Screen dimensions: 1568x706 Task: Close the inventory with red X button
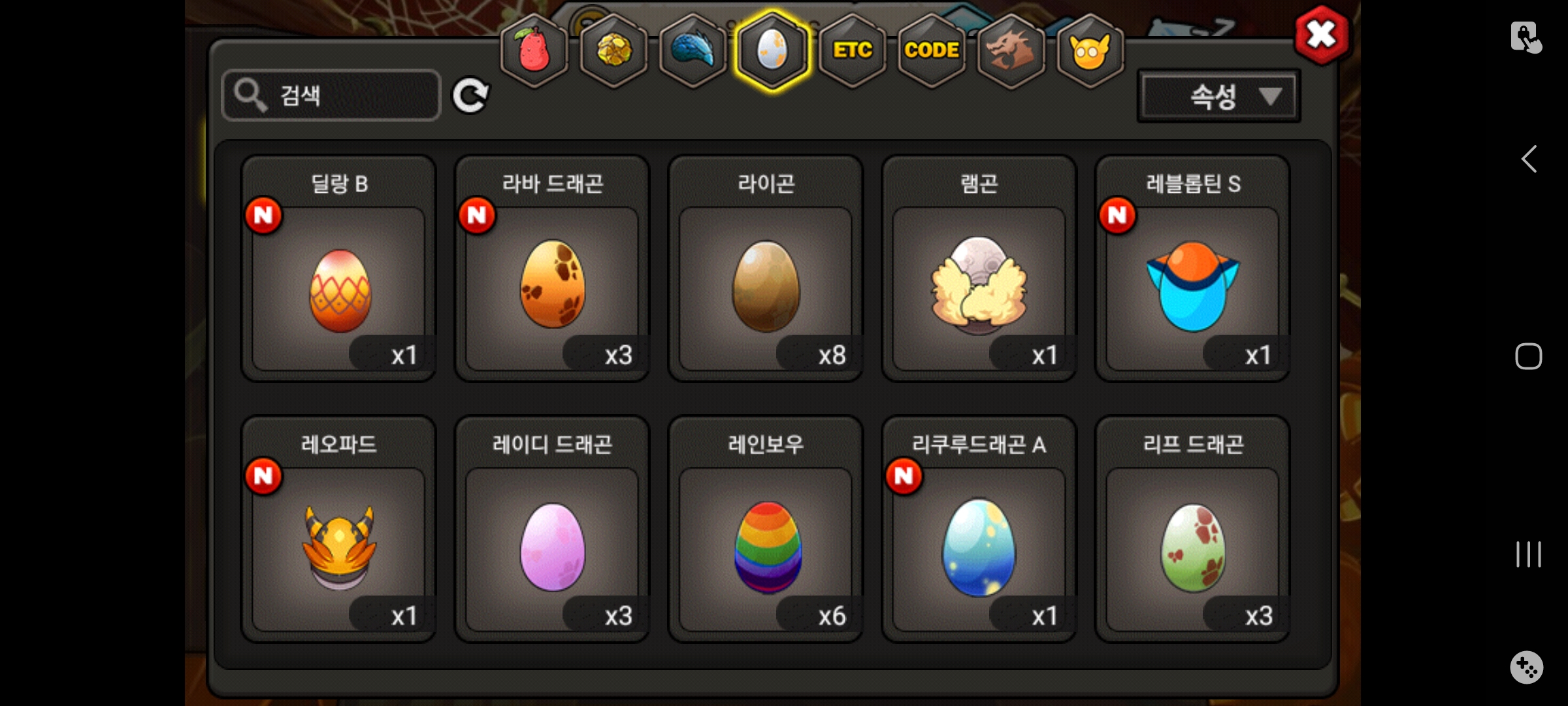tap(1321, 35)
